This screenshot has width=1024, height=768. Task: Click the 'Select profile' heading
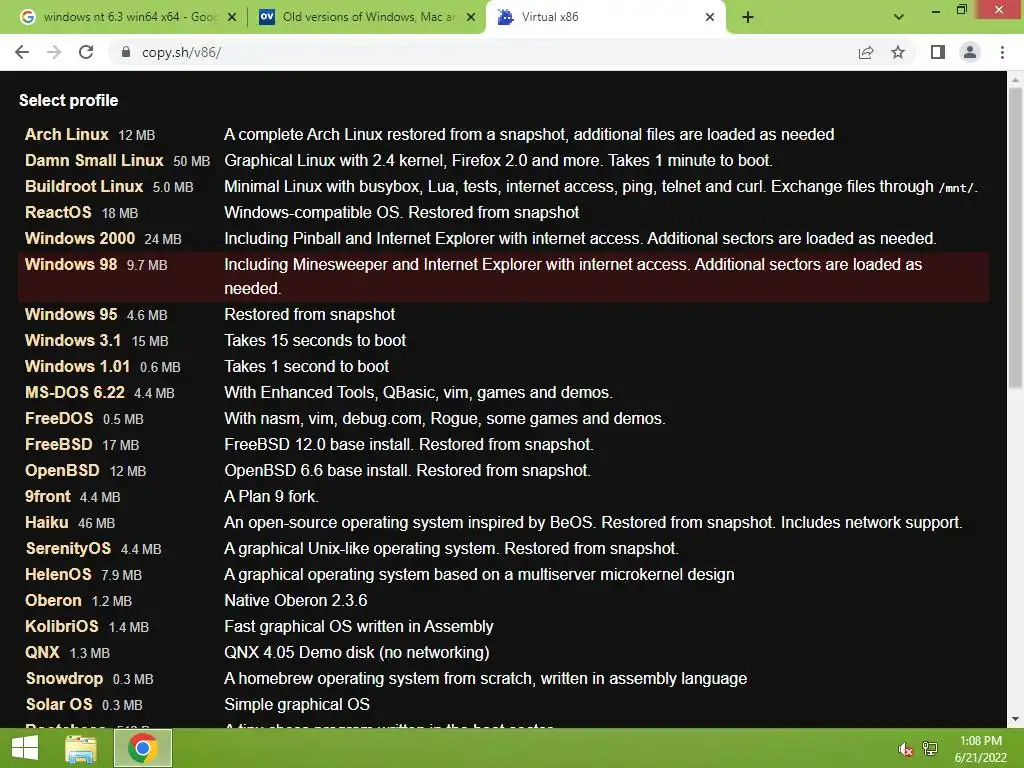pos(69,101)
